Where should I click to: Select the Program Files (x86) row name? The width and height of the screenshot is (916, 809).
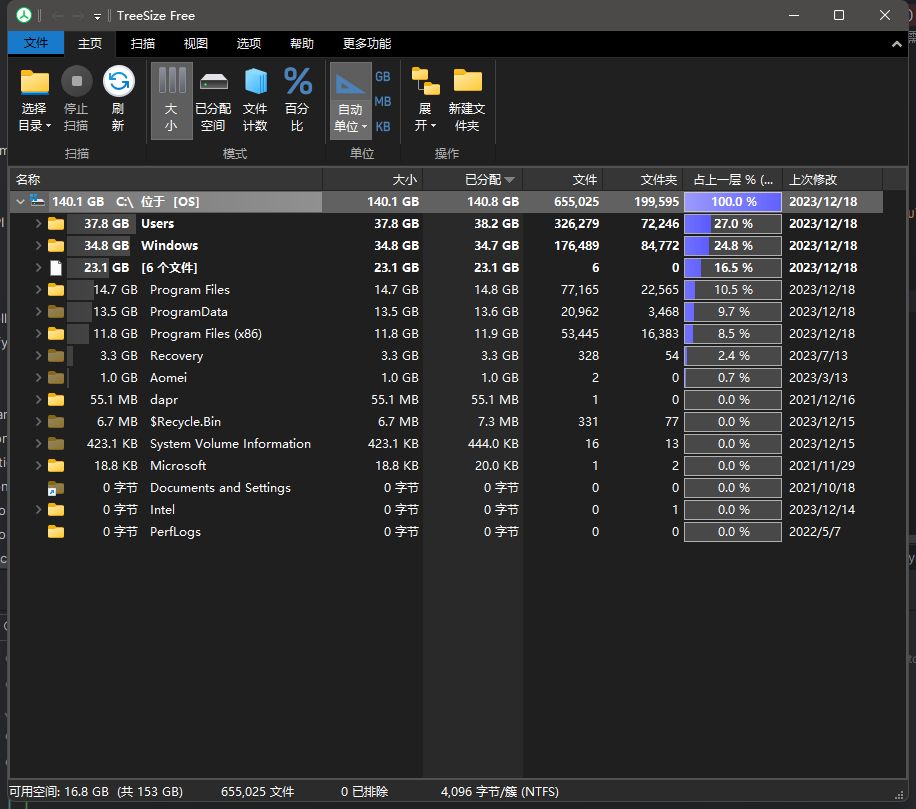click(x=206, y=334)
